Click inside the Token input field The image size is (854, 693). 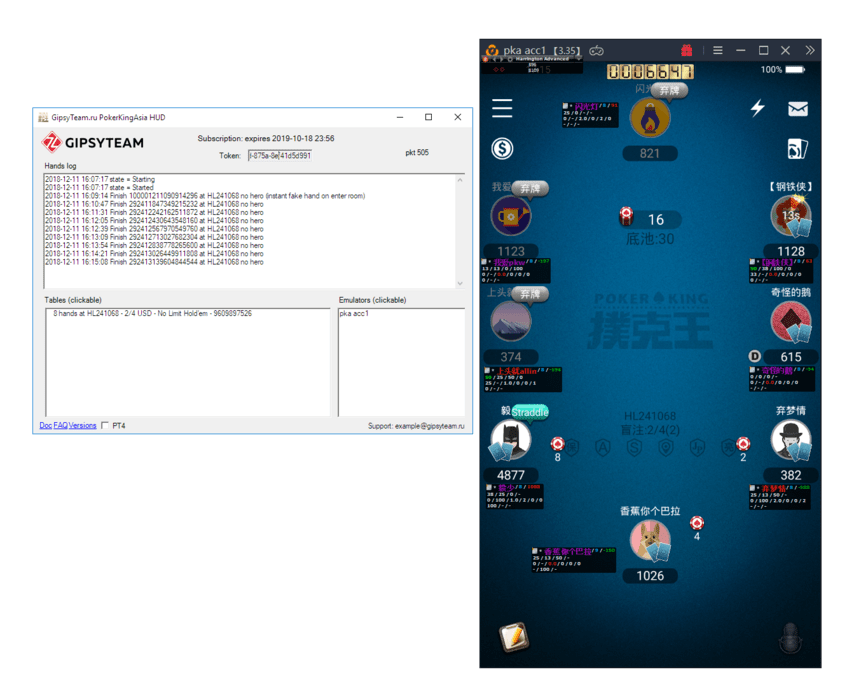pyautogui.click(x=279, y=155)
